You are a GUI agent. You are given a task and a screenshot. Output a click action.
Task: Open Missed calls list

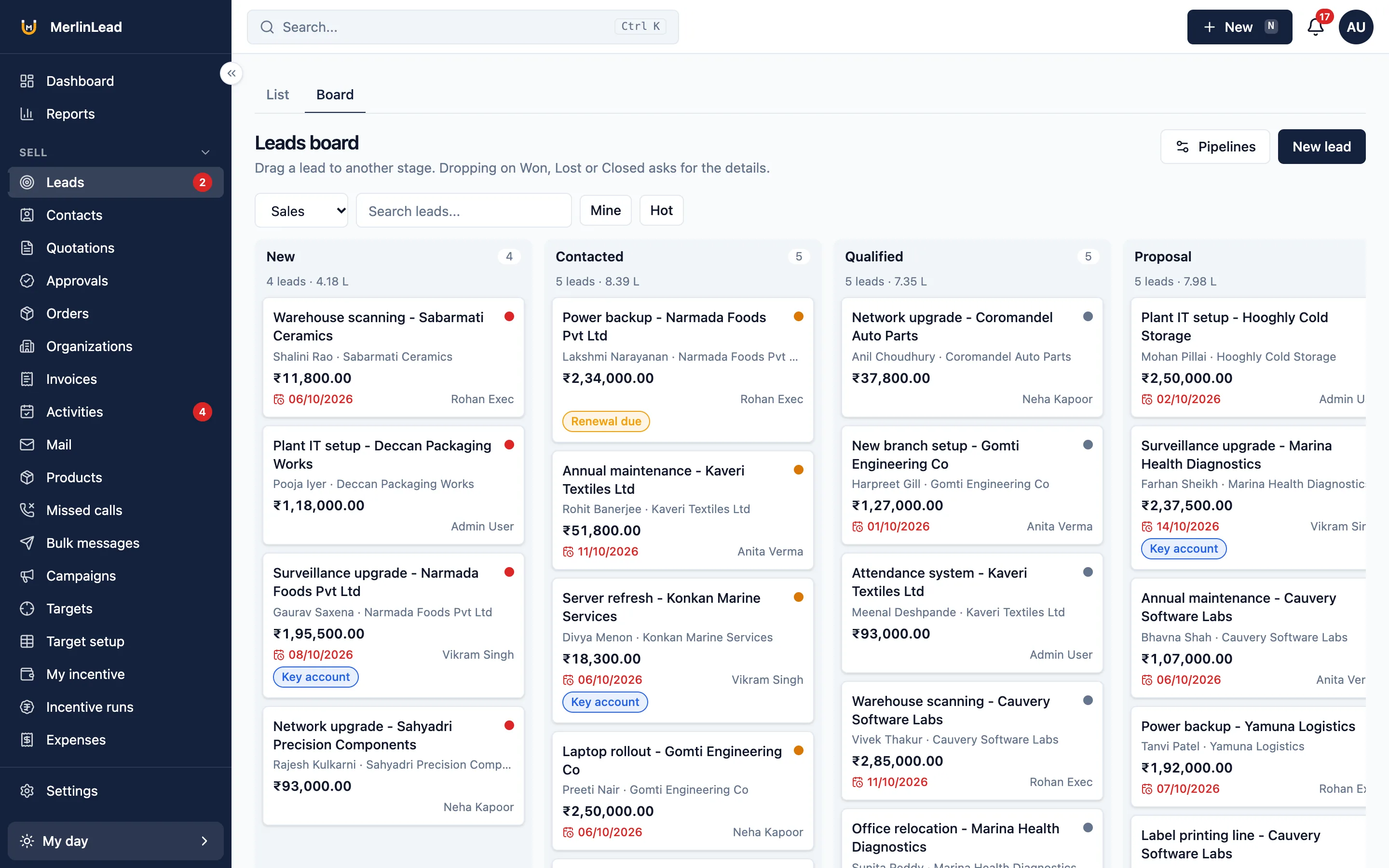pos(115,509)
